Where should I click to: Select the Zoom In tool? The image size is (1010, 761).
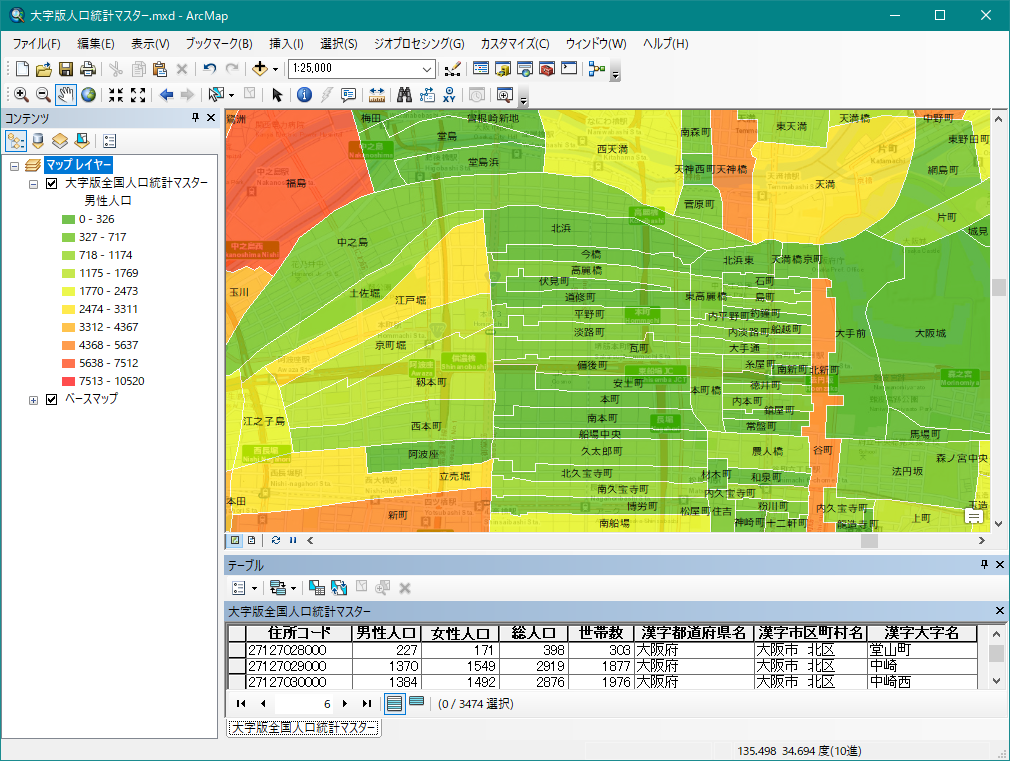21,95
